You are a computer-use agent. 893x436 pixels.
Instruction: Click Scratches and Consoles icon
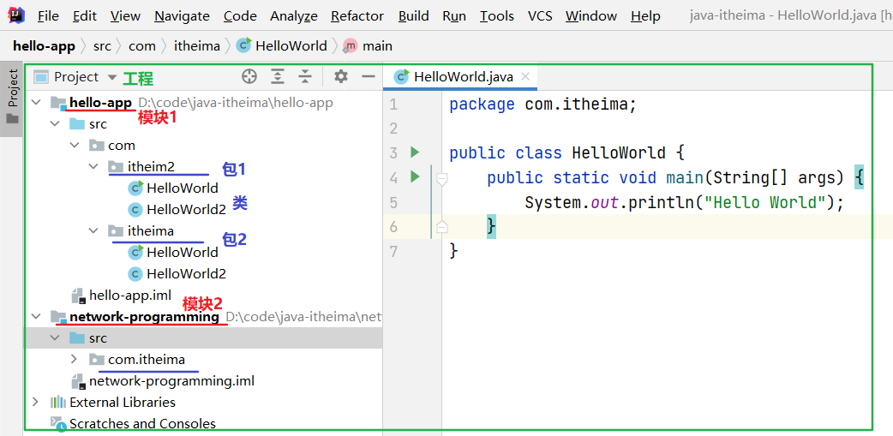point(58,423)
